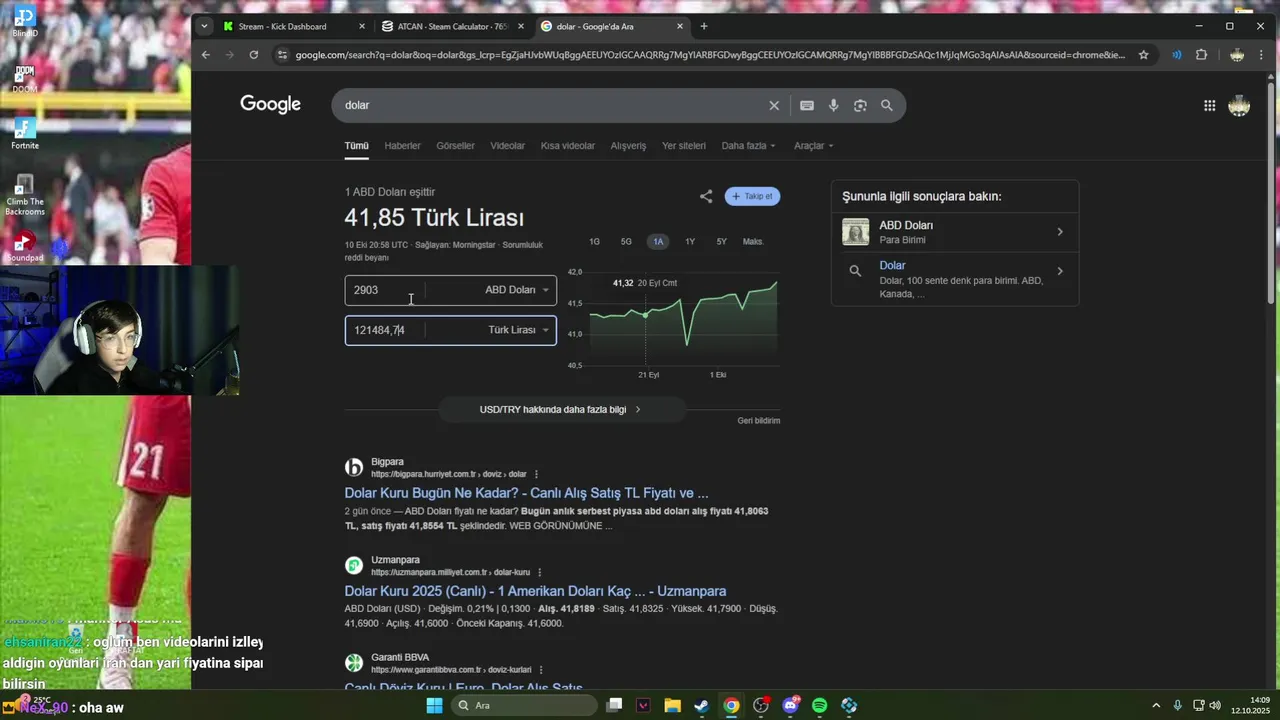Image resolution: width=1280 pixels, height=720 pixels.
Task: Open a new Chrome tab
Action: tap(704, 26)
